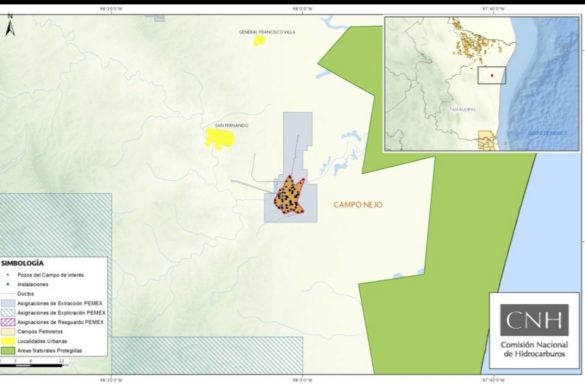The width and height of the screenshot is (585, 385).
Task: Click the SIMBOLOGÍA legend title
Action: [22, 263]
